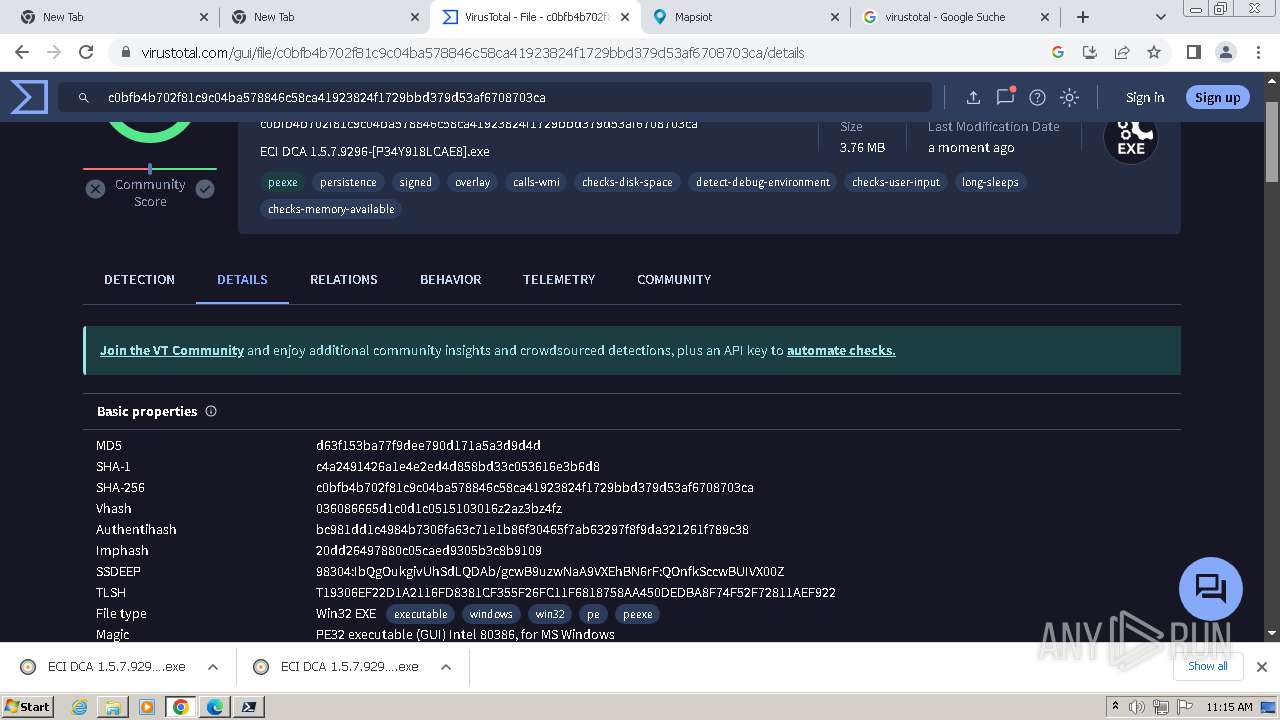Switch to Mapsiot browser tab
The width and height of the screenshot is (1280, 720).
click(744, 17)
